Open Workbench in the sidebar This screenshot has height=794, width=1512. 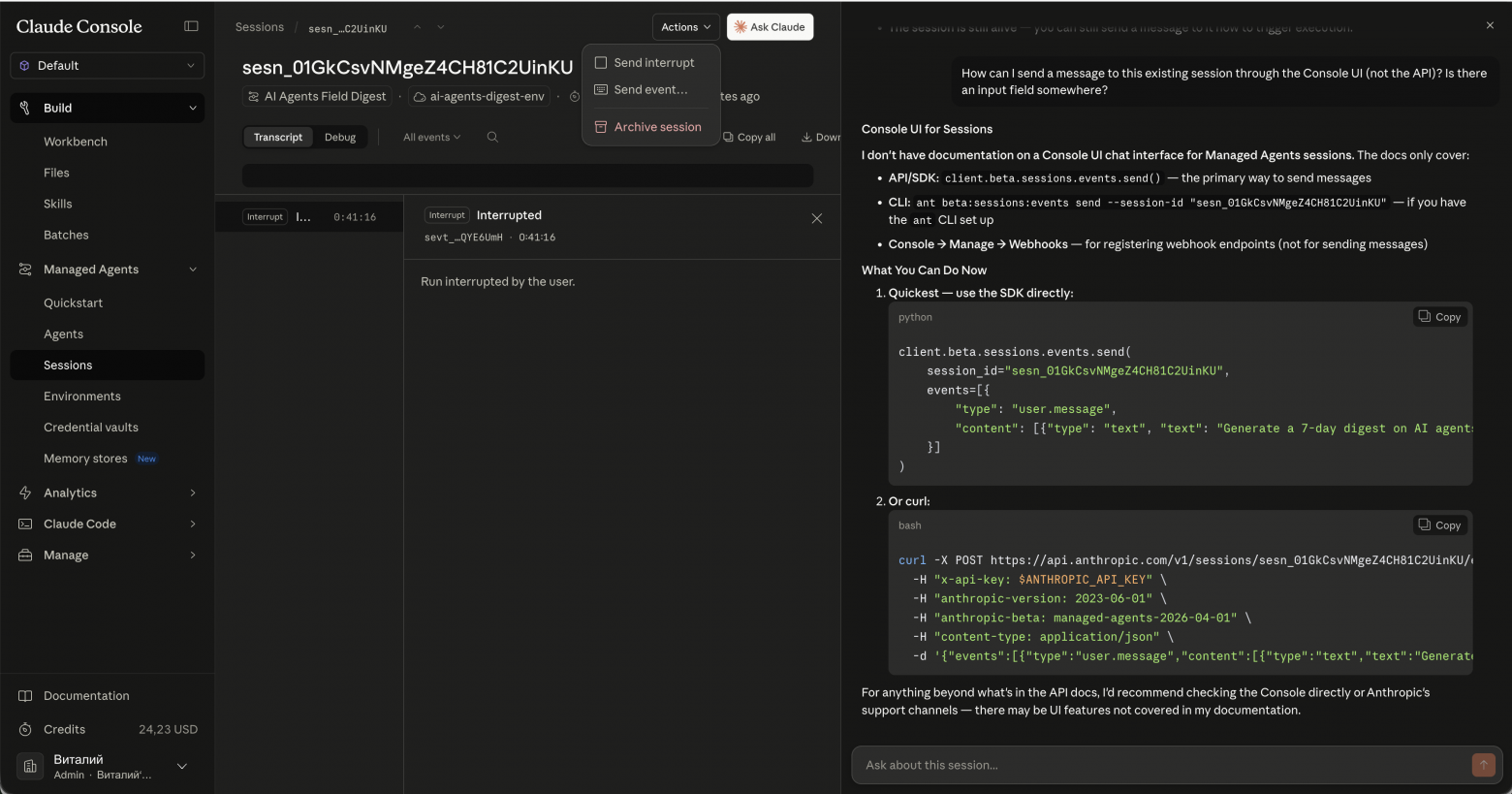(76, 142)
